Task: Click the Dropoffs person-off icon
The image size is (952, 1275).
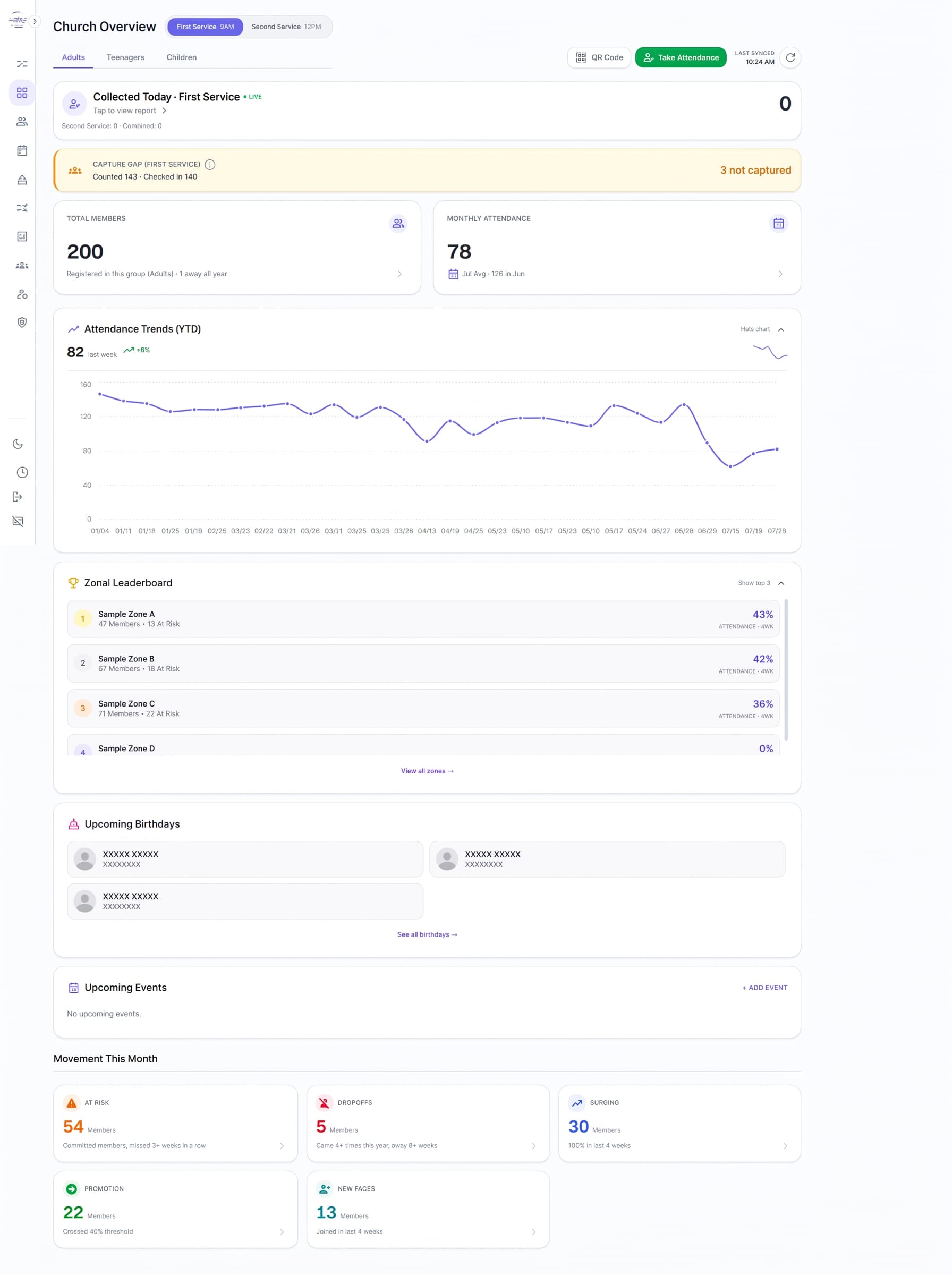Action: click(x=325, y=1103)
